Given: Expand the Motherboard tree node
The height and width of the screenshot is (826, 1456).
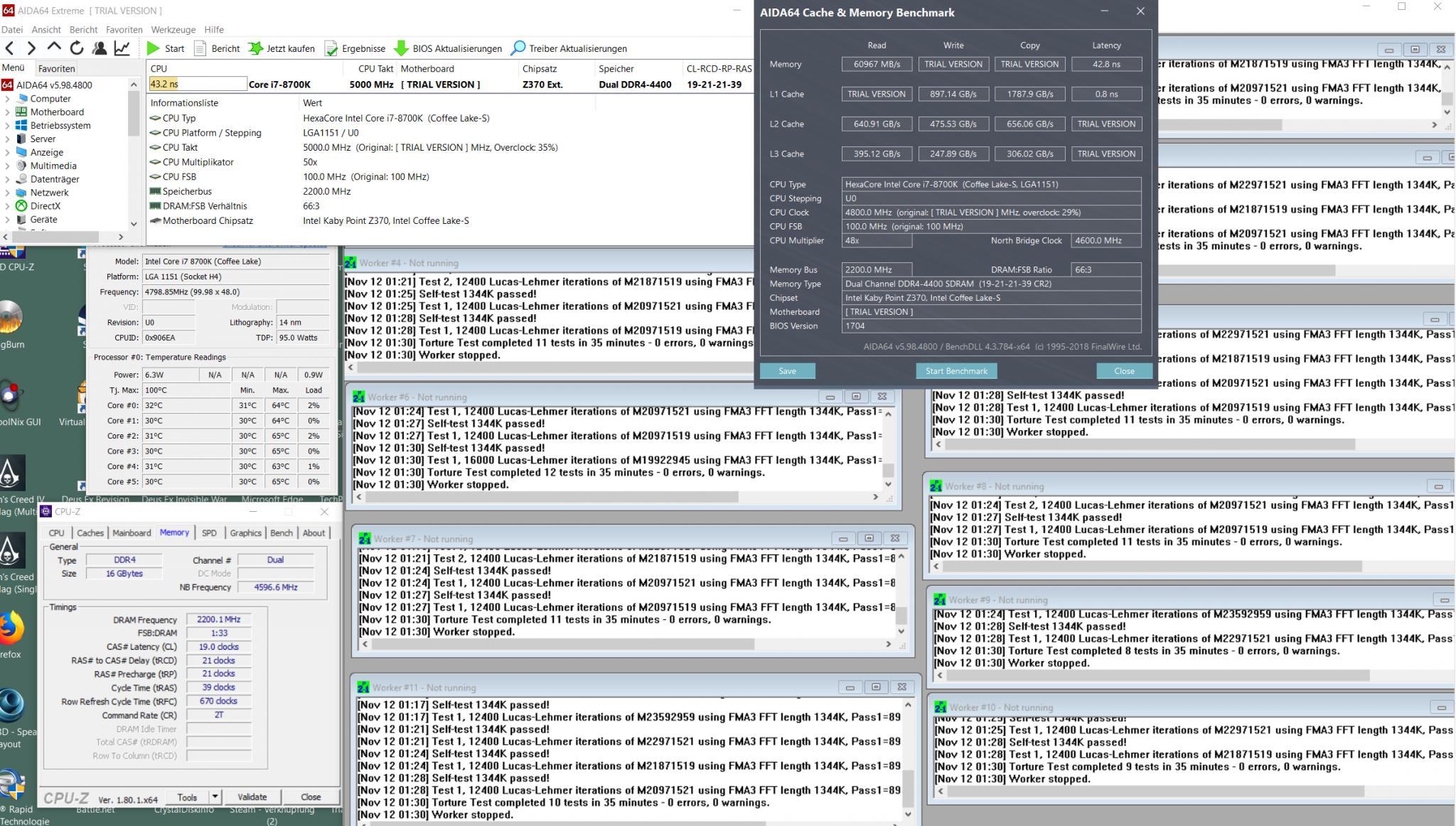Looking at the screenshot, I should (8, 112).
